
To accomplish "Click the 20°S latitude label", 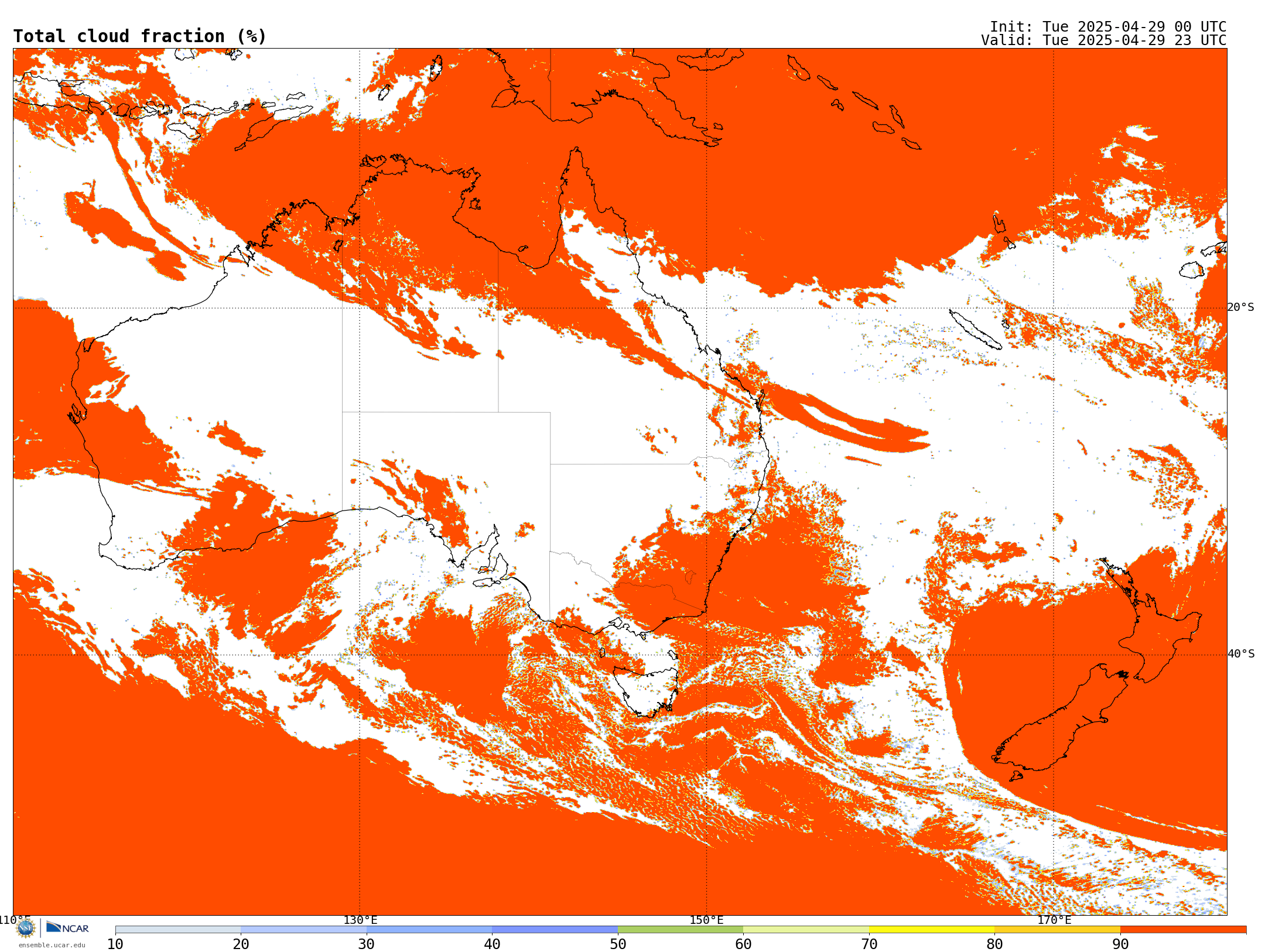I will (1241, 307).
